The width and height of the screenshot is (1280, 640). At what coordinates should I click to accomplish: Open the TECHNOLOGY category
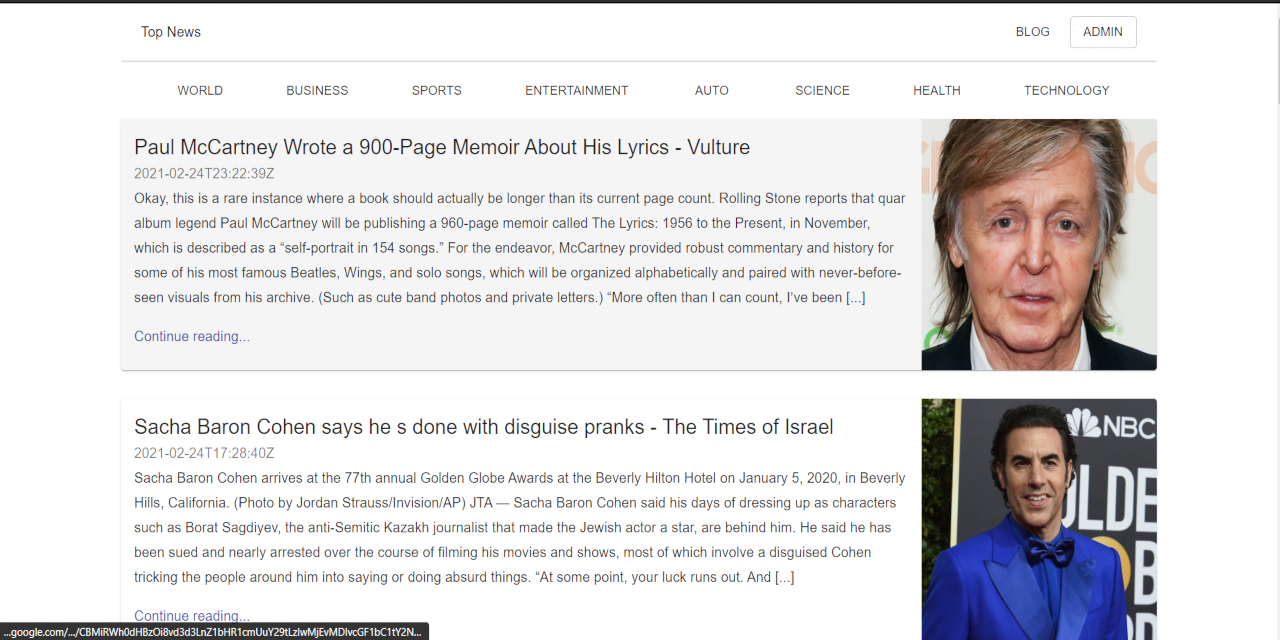[x=1067, y=90]
